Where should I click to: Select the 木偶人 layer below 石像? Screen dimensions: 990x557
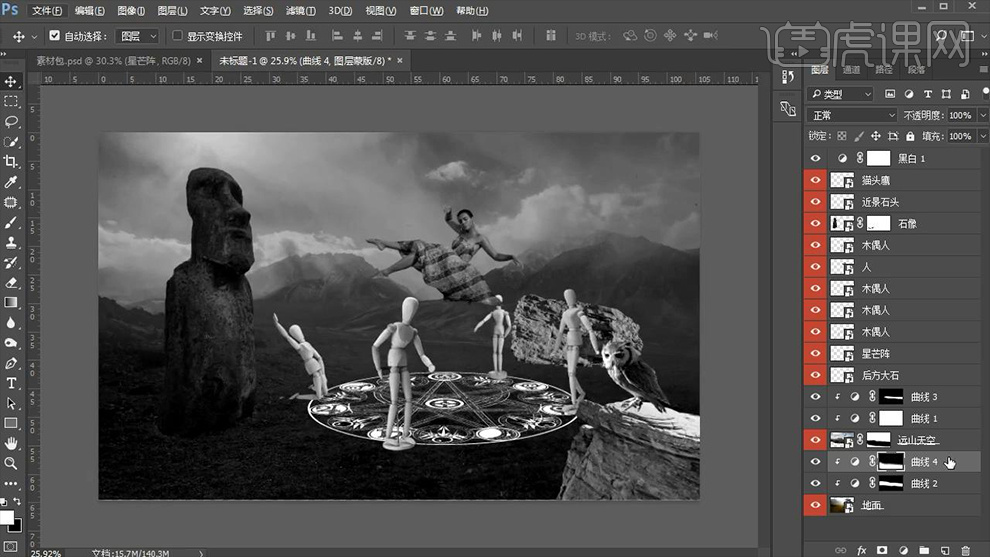[x=904, y=245]
